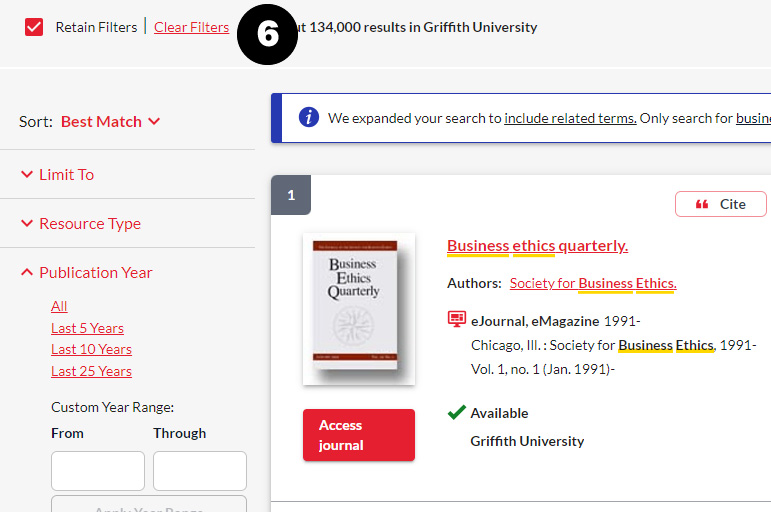
Task: Filter results to Last 5 Years
Action: click(x=87, y=328)
